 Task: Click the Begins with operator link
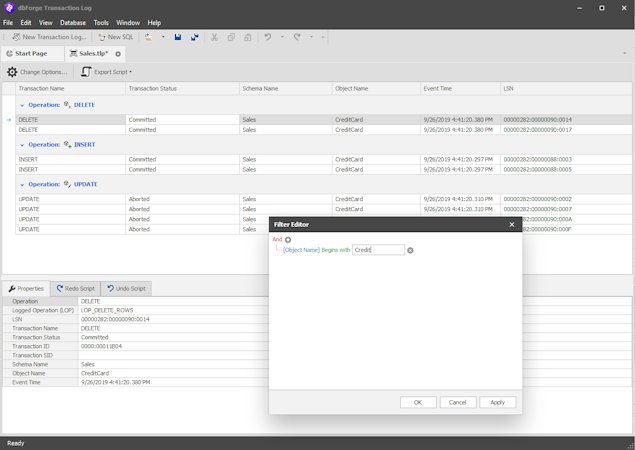coord(336,250)
